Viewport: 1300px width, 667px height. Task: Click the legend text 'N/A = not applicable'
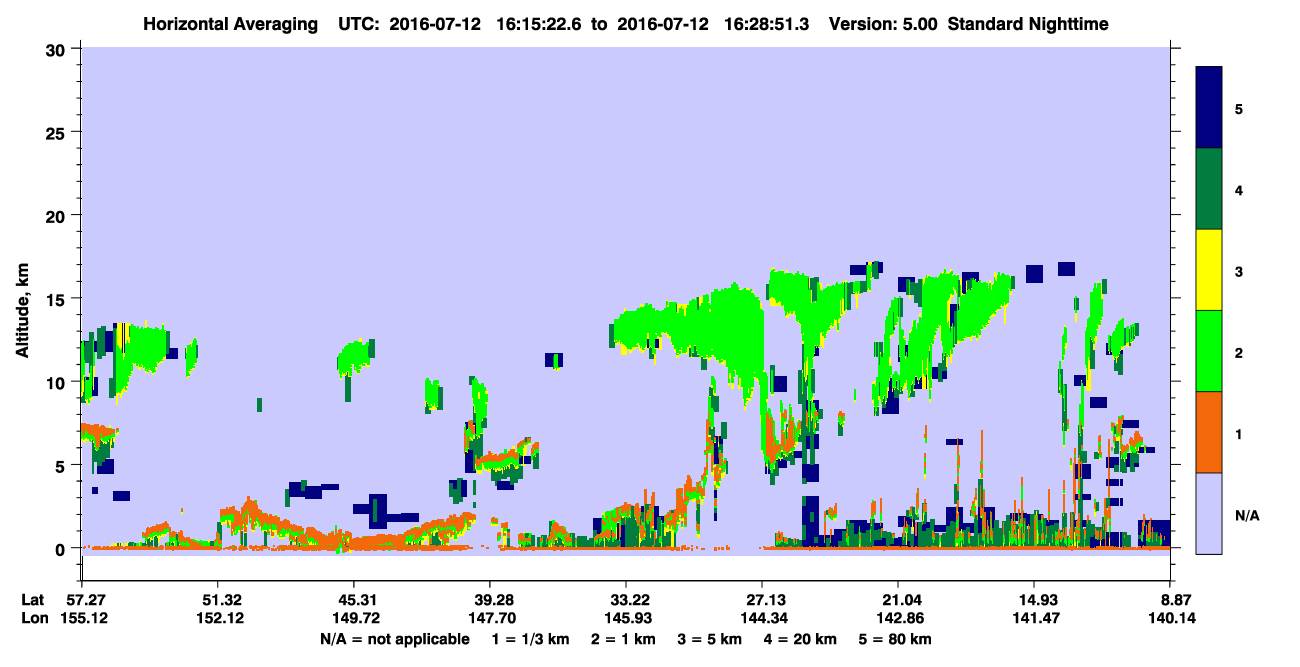(394, 639)
